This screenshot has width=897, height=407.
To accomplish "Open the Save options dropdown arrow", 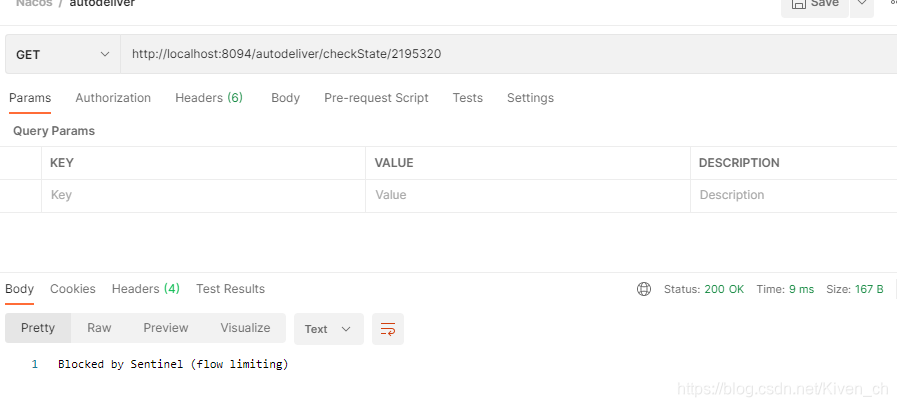I will [862, 6].
